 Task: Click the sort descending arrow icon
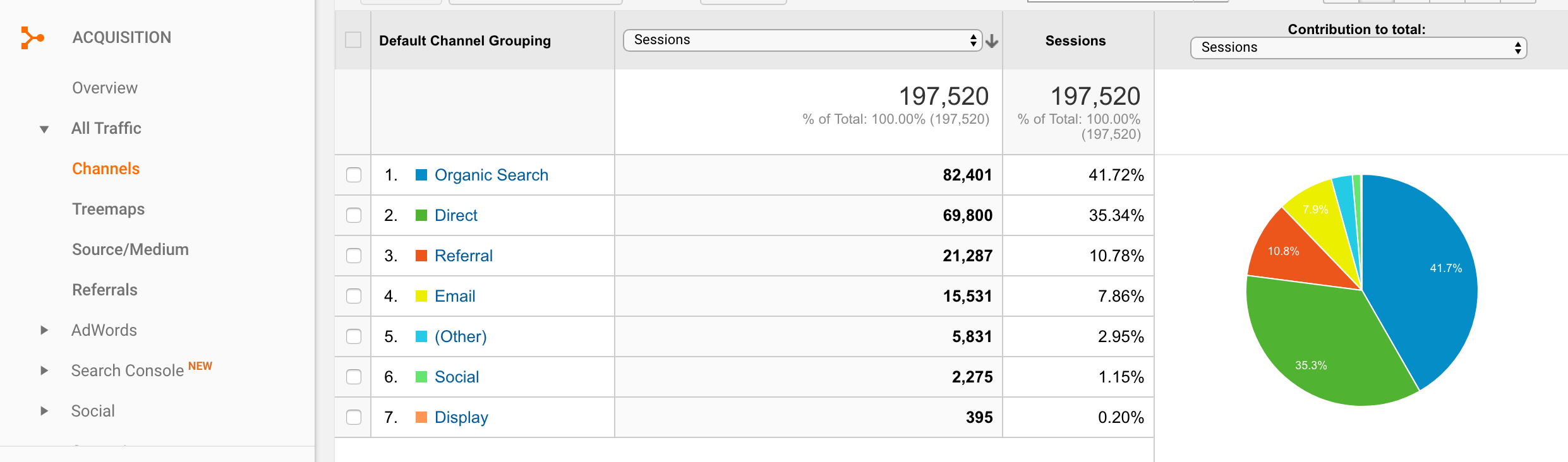tap(992, 42)
